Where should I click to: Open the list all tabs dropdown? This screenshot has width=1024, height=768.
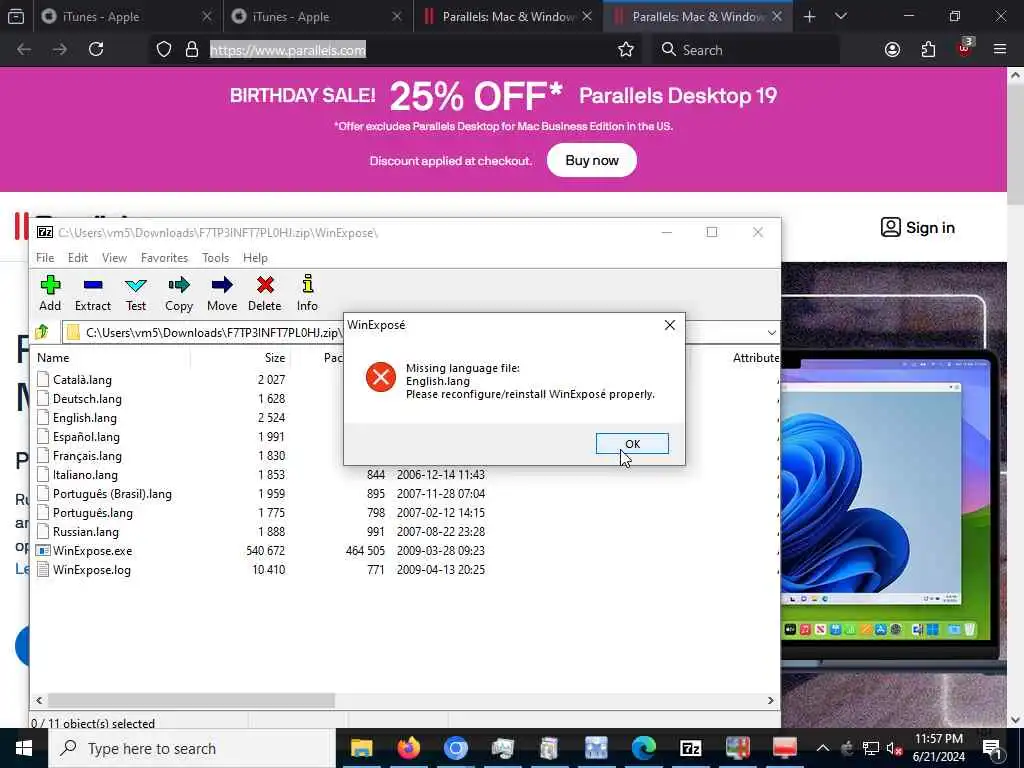[x=841, y=16]
